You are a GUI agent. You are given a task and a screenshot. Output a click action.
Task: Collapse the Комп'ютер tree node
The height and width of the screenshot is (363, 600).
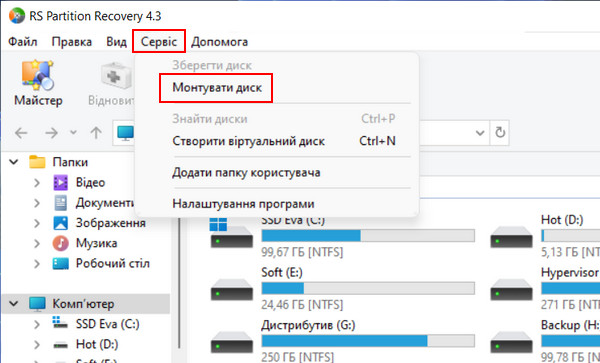pyautogui.click(x=14, y=304)
